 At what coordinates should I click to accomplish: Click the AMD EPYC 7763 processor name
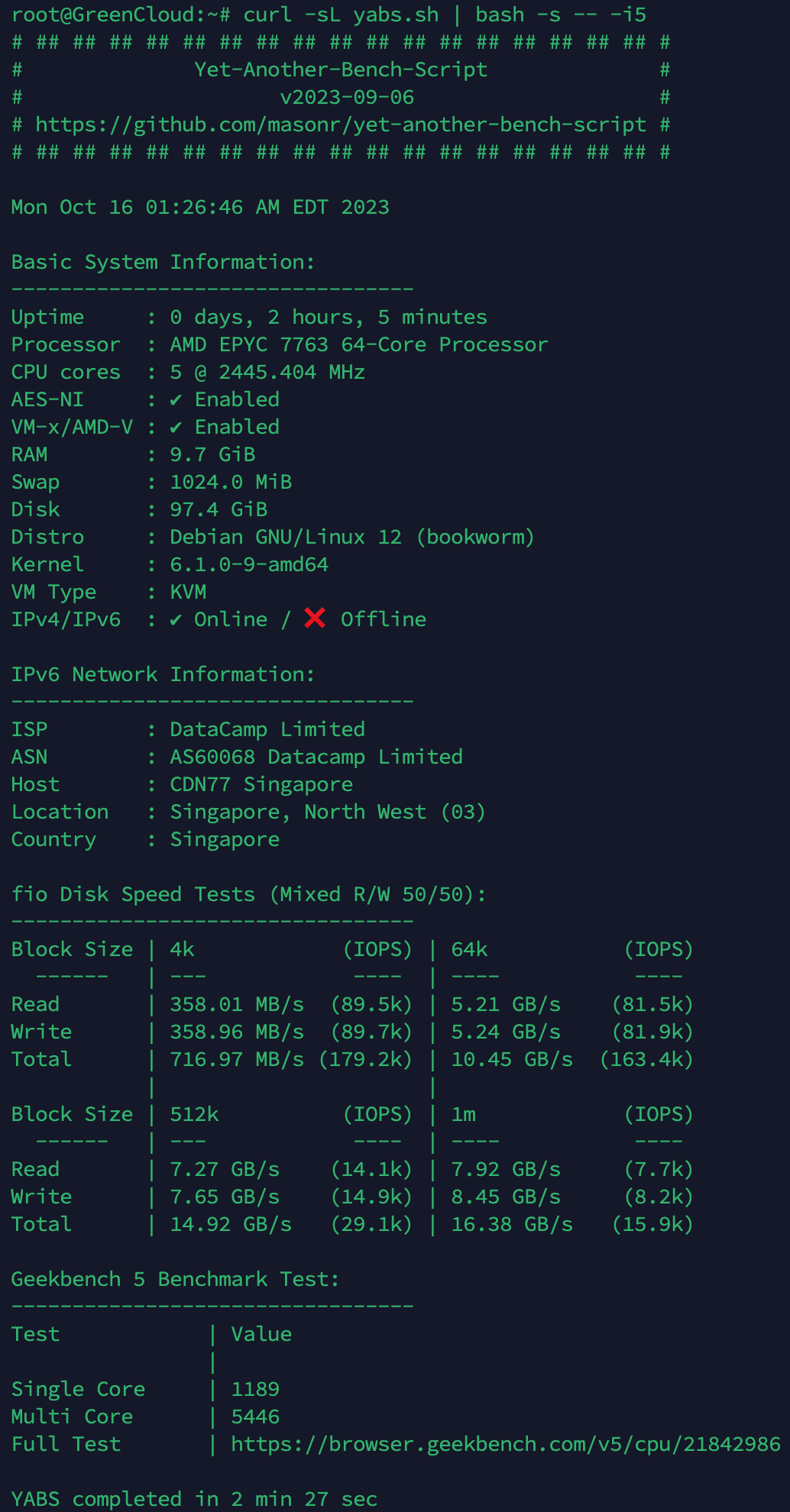tap(359, 344)
